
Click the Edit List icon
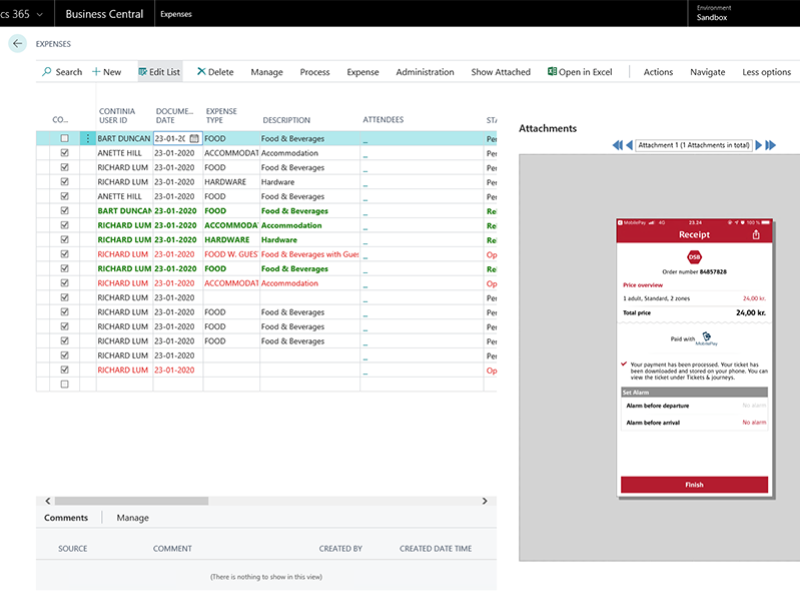point(143,72)
